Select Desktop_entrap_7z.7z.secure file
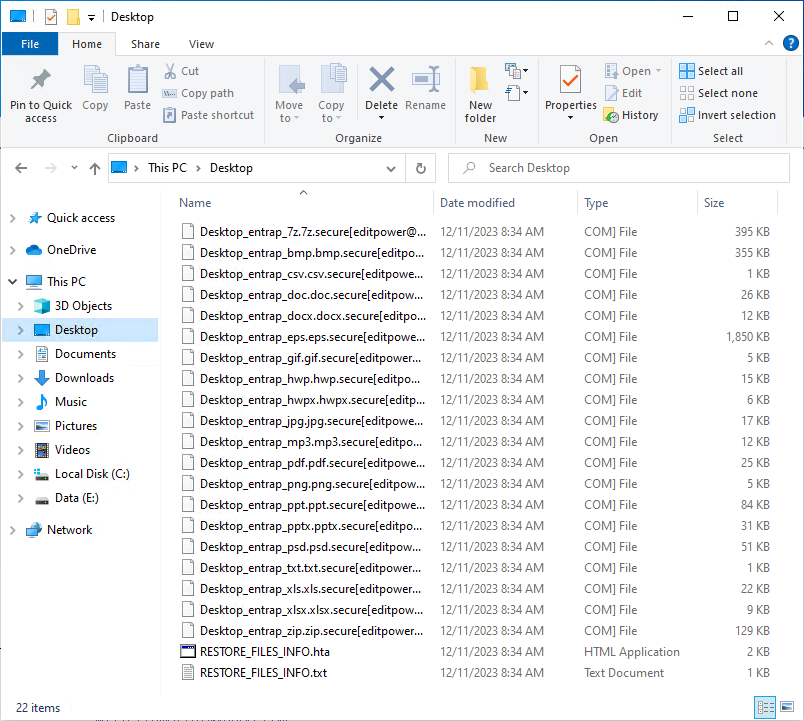Screen dimensions: 804x721 coord(313,232)
